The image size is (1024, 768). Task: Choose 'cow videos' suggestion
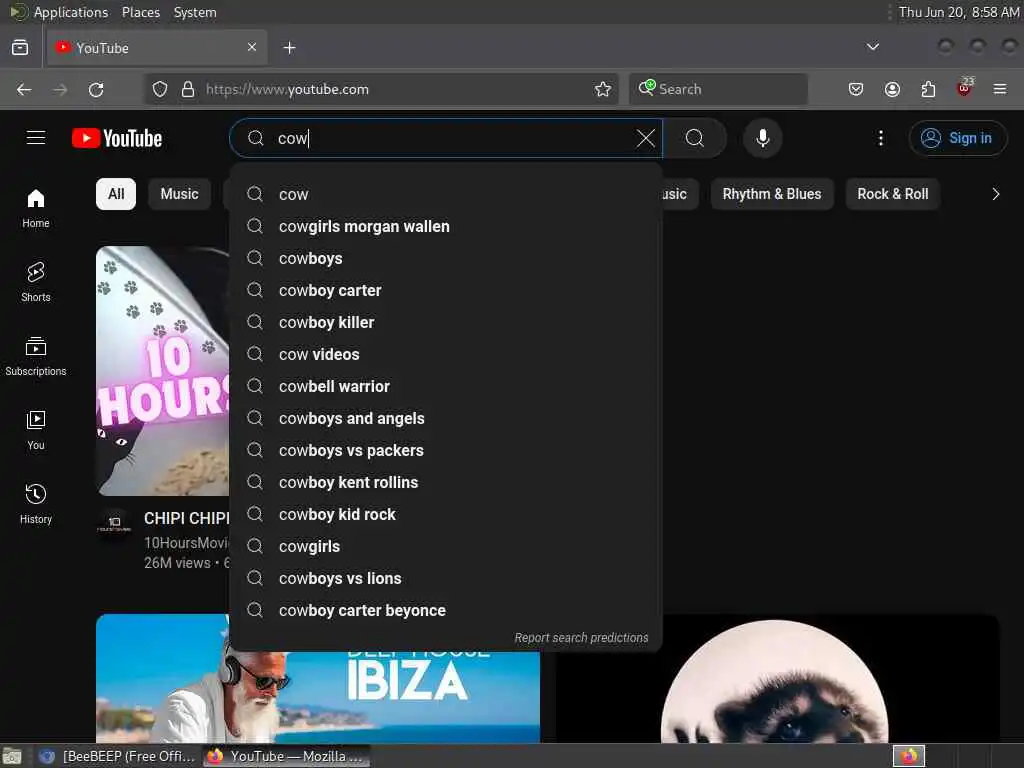click(446, 354)
